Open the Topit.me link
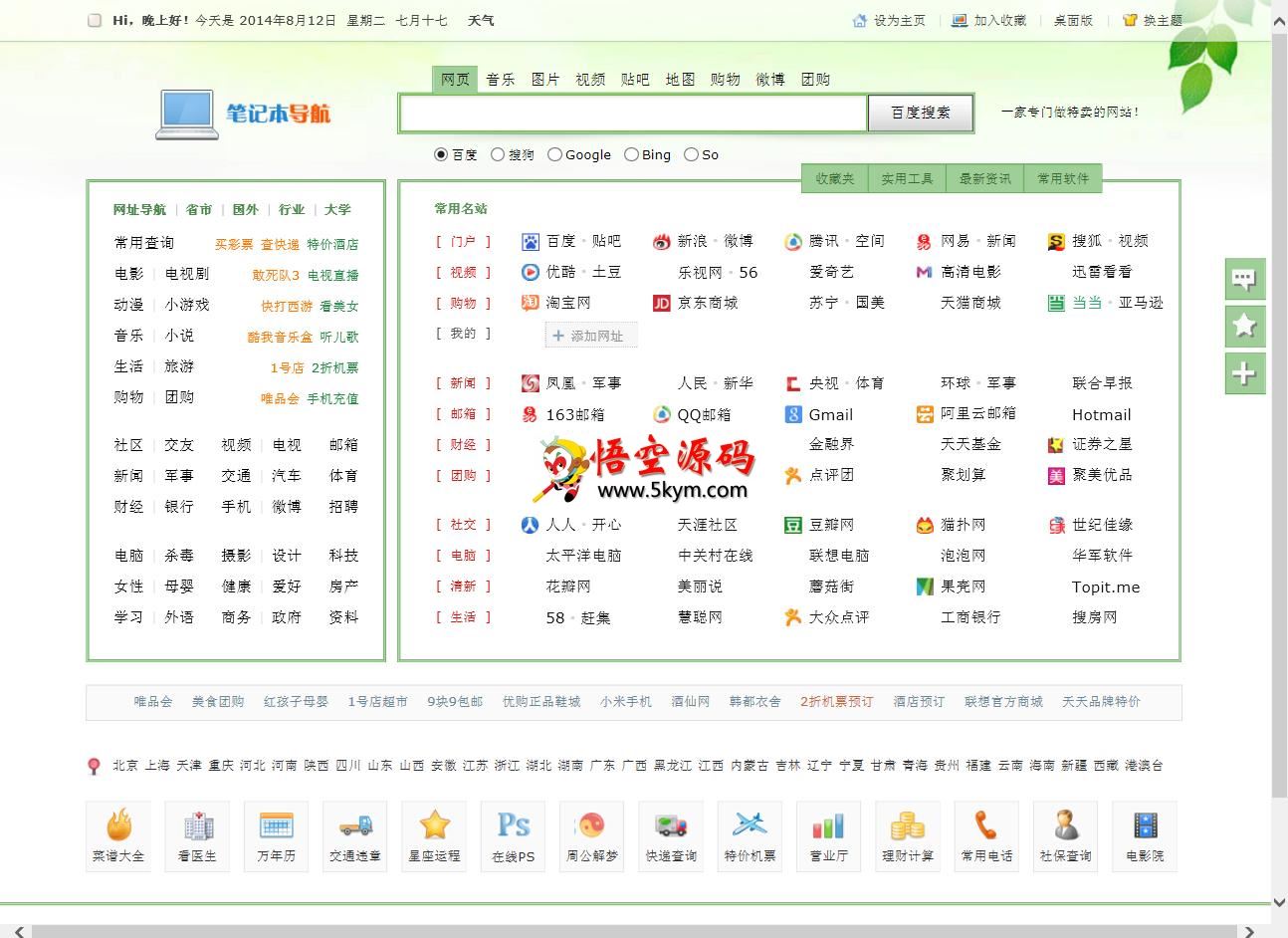Viewport: 1288px width, 938px height. click(1106, 586)
